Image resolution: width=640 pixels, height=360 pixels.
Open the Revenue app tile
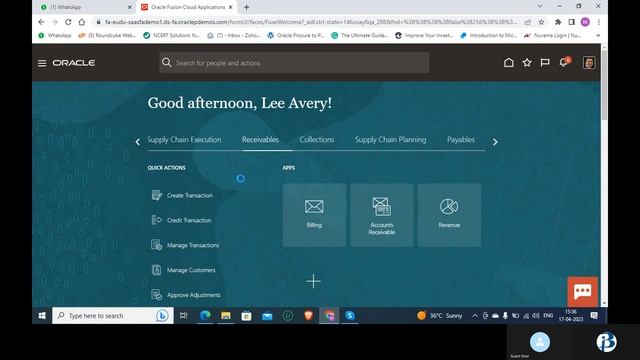point(449,215)
